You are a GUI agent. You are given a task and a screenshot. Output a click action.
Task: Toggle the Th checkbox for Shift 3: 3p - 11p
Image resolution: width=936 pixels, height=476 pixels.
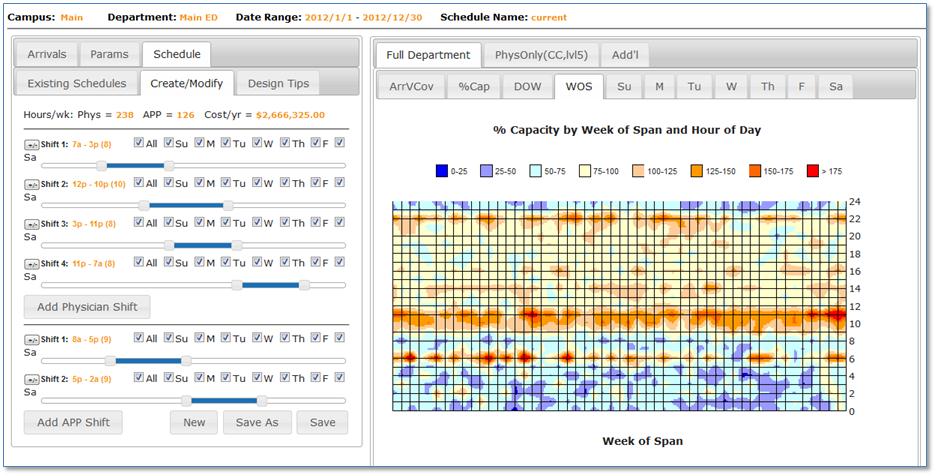click(x=285, y=222)
